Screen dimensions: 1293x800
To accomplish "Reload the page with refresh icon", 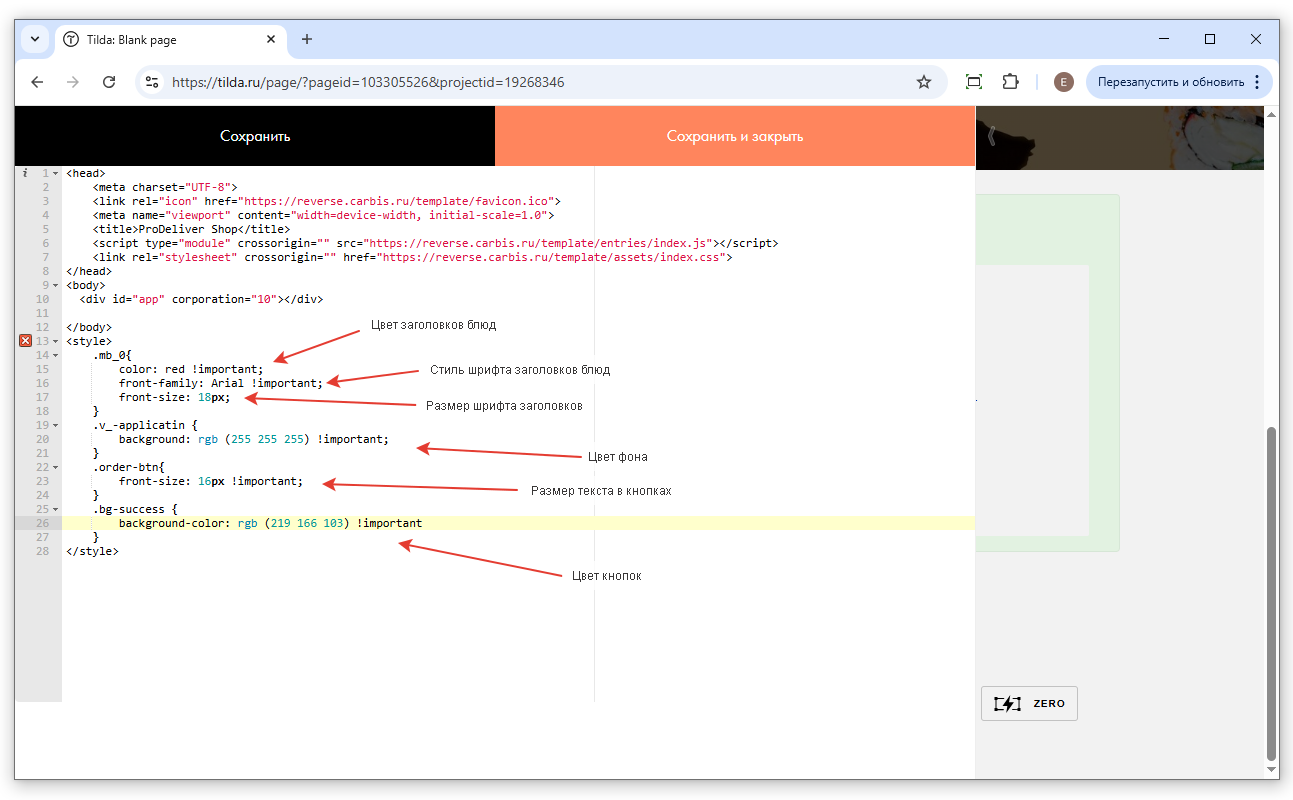I will click(x=110, y=82).
